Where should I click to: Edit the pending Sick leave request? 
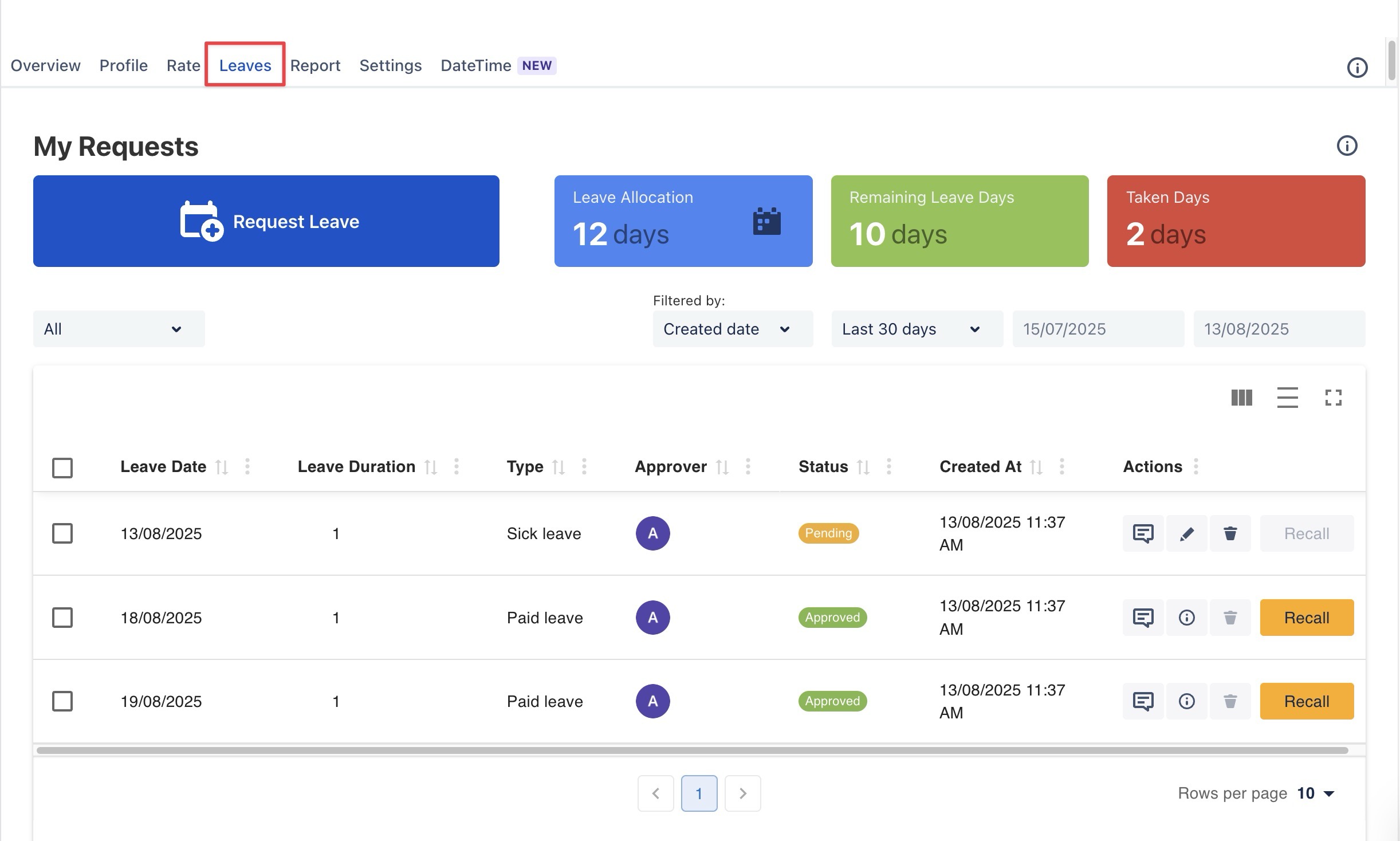[1186, 533]
